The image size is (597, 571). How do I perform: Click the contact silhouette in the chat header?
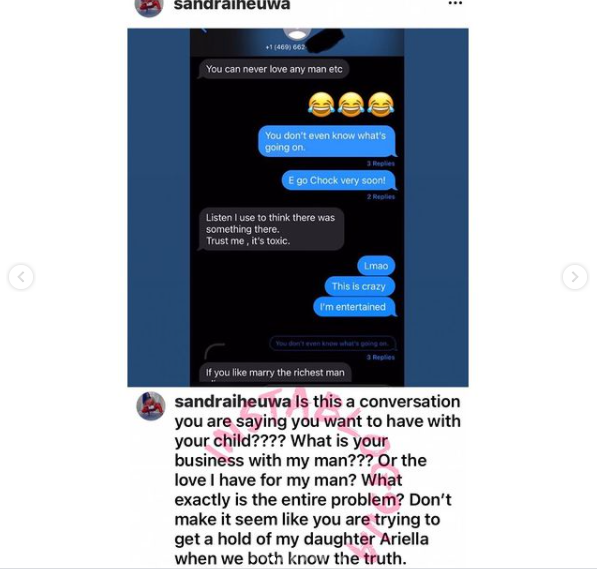(x=297, y=33)
